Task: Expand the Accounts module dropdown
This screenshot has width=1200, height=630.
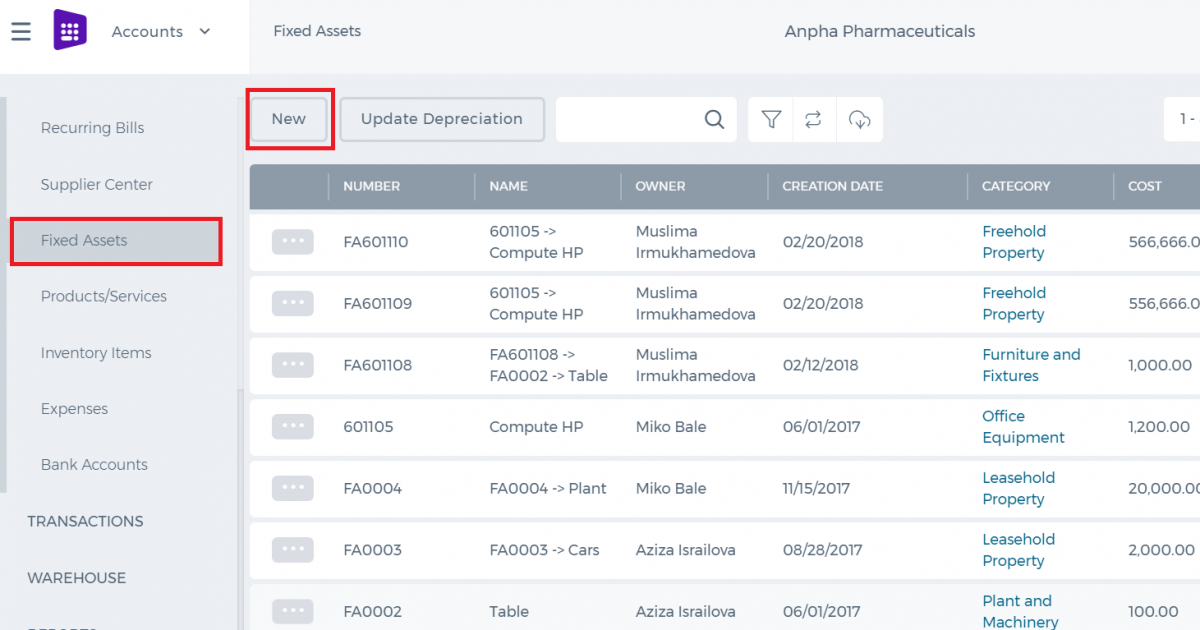Action: click(161, 32)
